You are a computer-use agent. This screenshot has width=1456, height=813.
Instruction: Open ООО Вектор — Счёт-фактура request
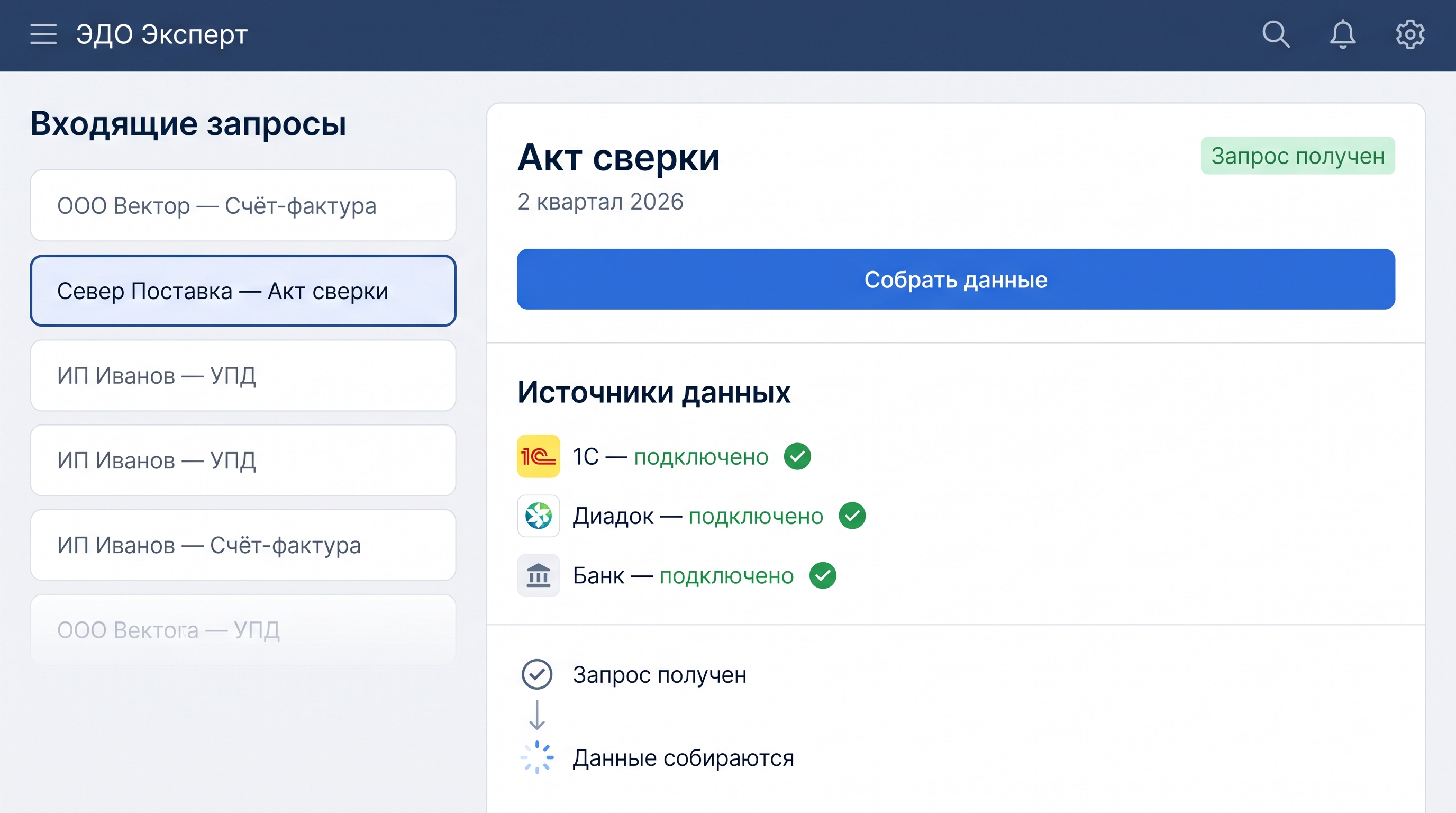point(243,205)
